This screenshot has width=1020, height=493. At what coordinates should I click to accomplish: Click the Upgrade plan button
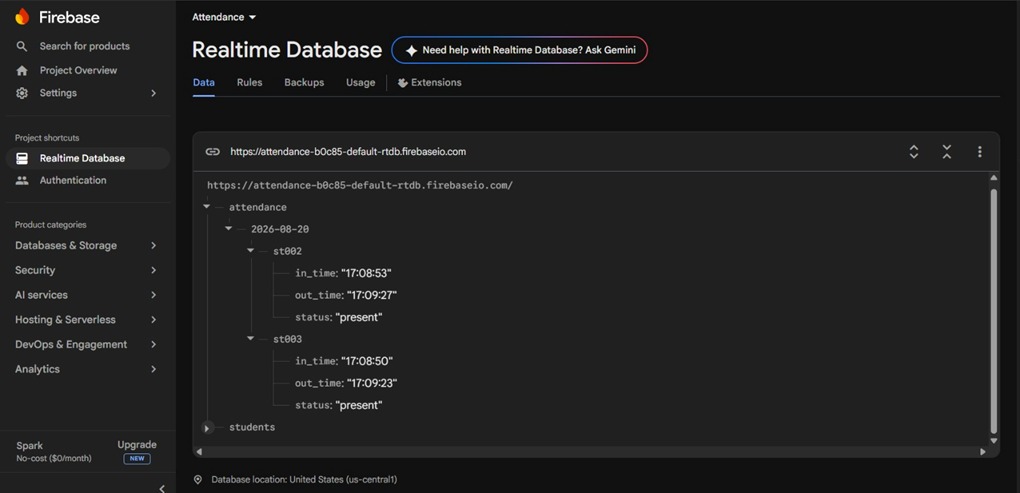click(137, 445)
